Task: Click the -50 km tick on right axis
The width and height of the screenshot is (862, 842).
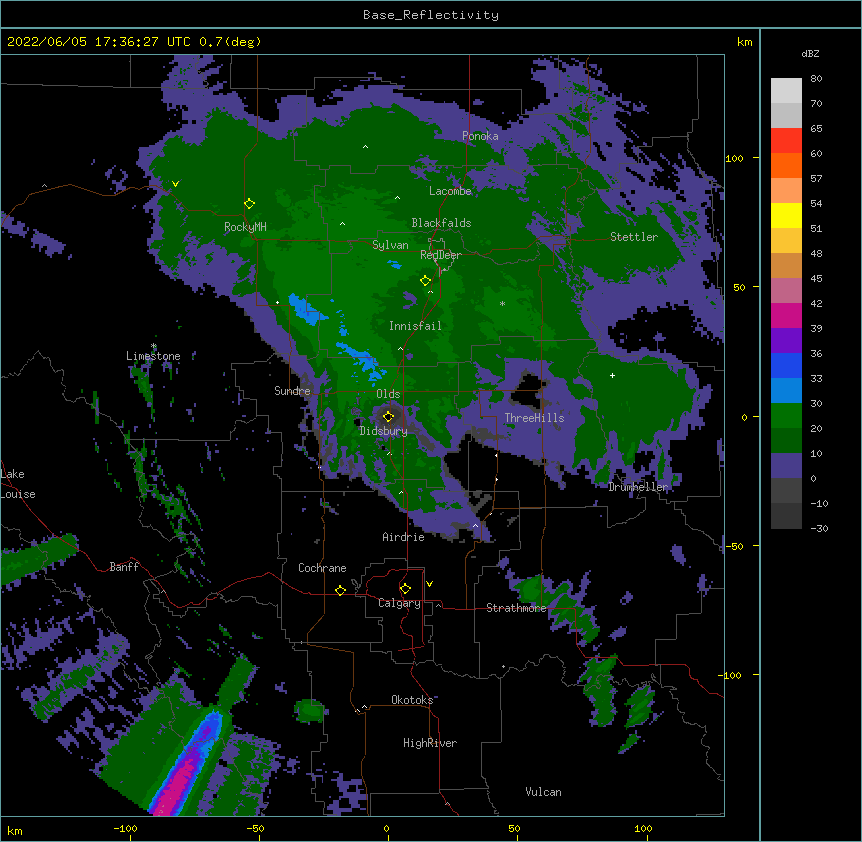Action: (734, 546)
